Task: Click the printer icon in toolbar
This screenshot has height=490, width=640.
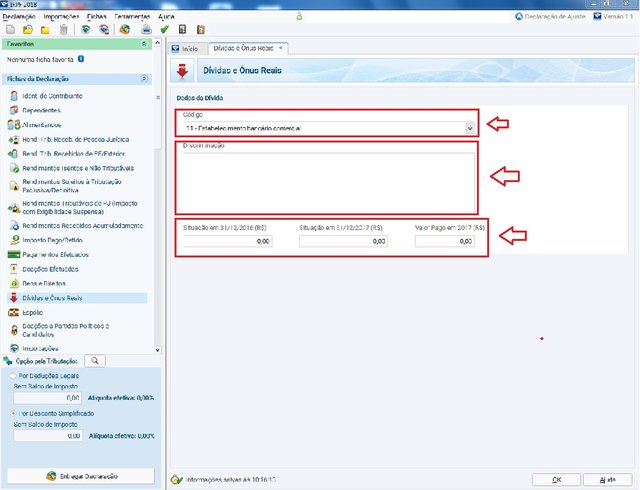Action: (146, 30)
